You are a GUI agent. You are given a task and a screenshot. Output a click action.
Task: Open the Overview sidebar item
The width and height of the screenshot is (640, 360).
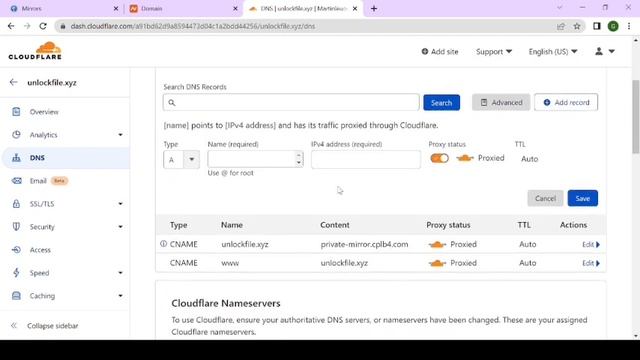point(44,112)
